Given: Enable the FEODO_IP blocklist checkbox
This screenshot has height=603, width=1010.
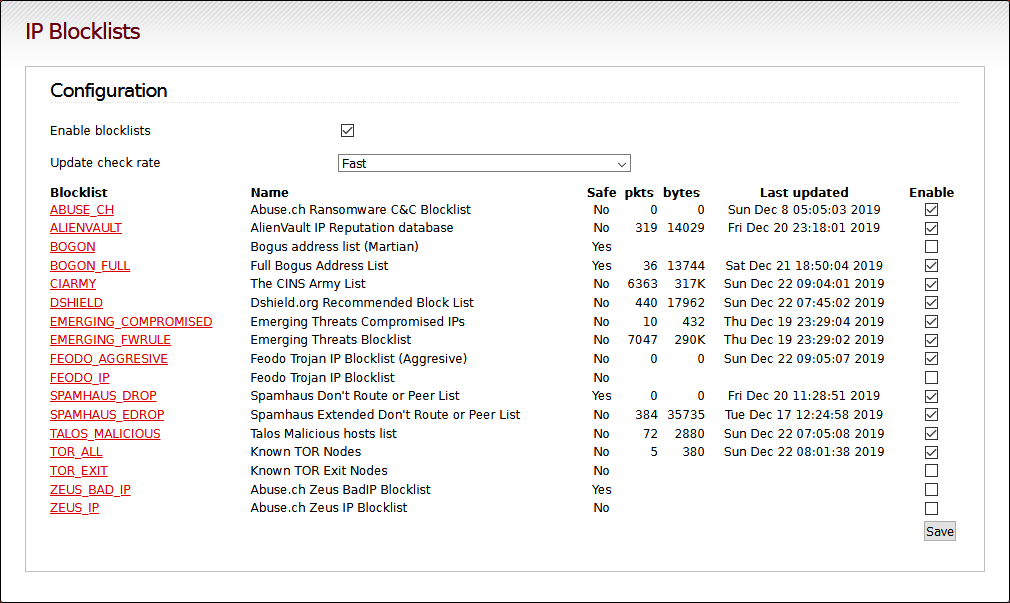Looking at the screenshot, I should point(931,378).
